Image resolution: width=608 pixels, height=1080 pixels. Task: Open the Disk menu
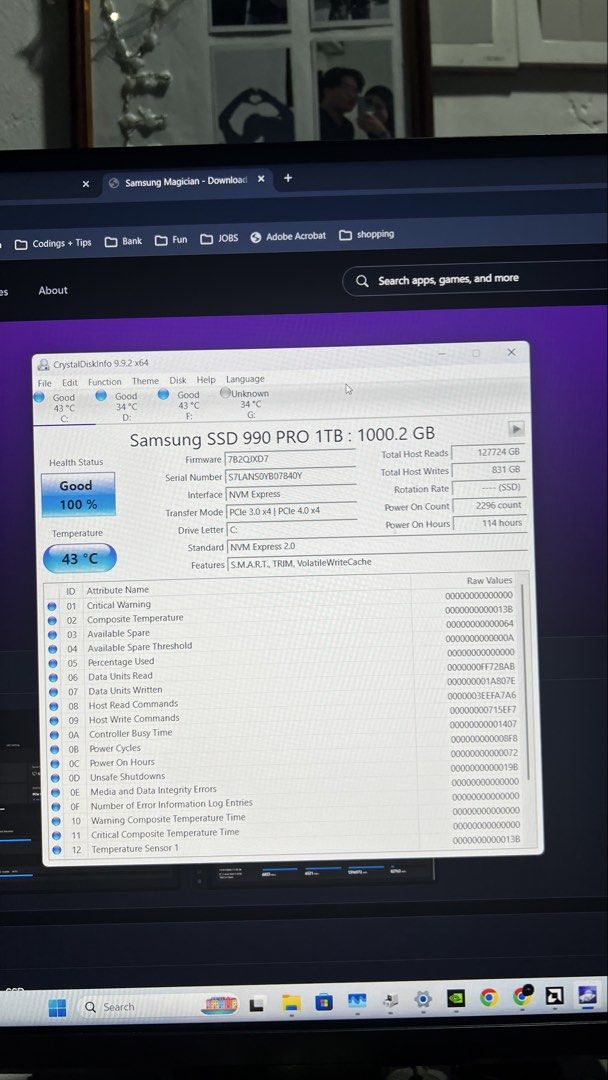(178, 380)
